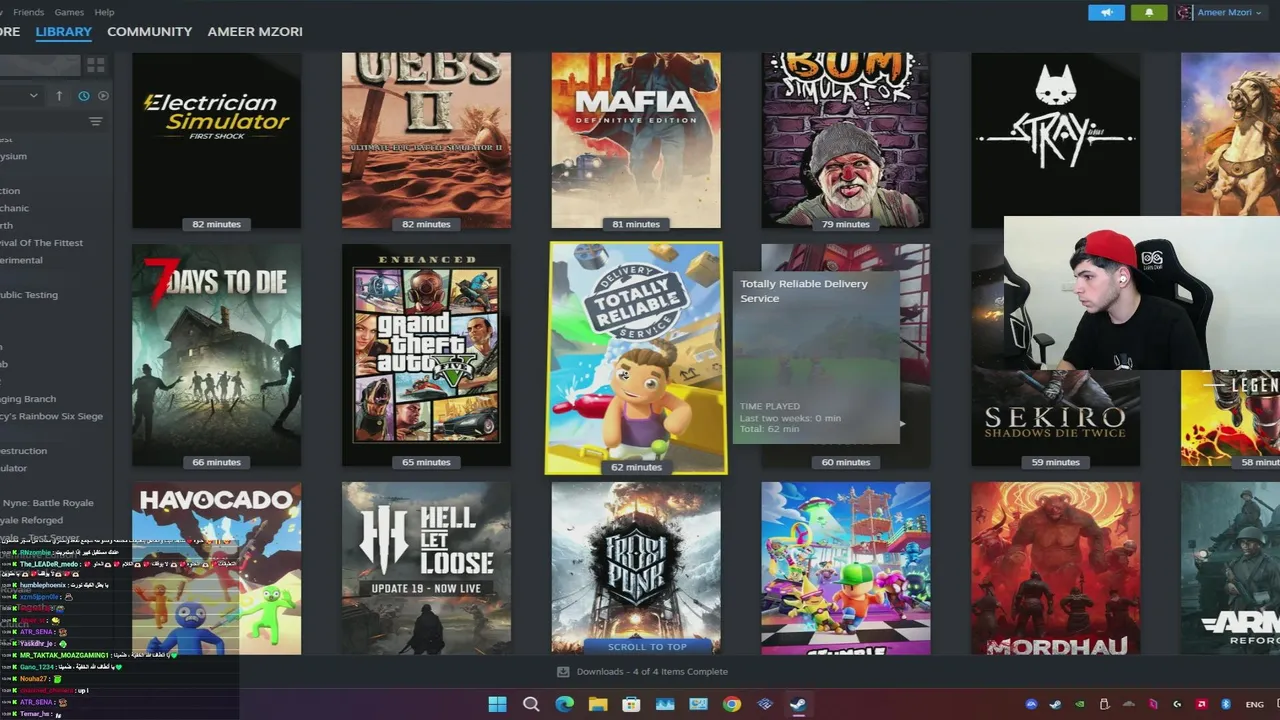Select Totally Reliable Delivery Service cover
The height and width of the screenshot is (720, 1280).
pos(636,357)
